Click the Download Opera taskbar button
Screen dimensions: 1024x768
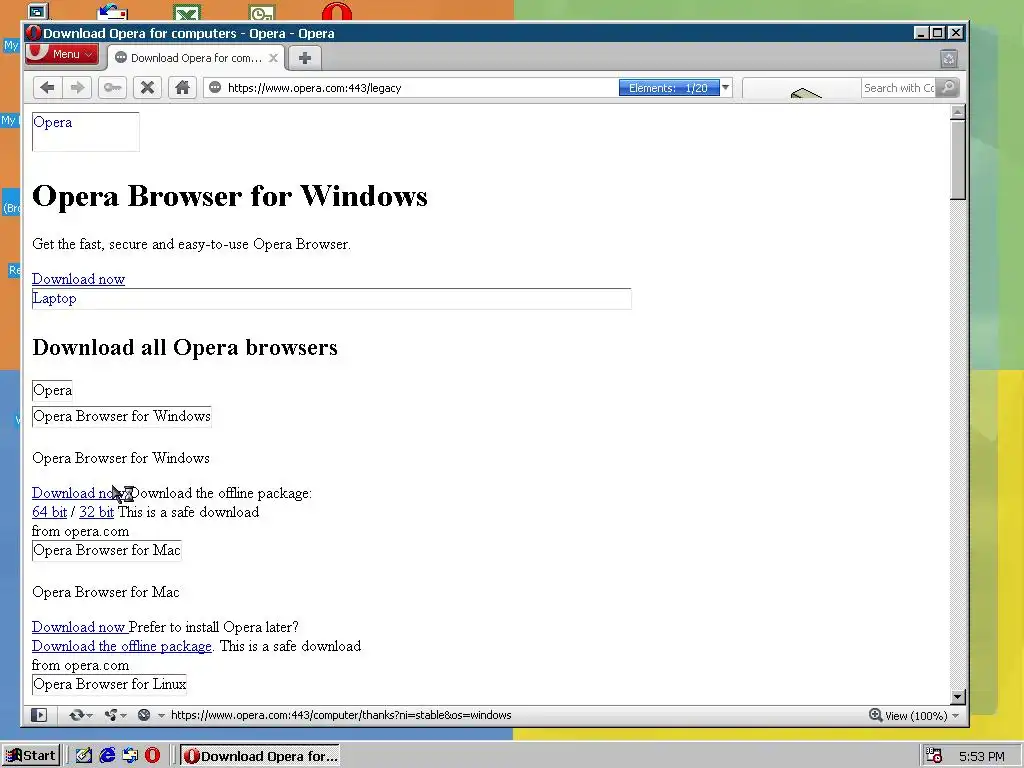(260, 756)
